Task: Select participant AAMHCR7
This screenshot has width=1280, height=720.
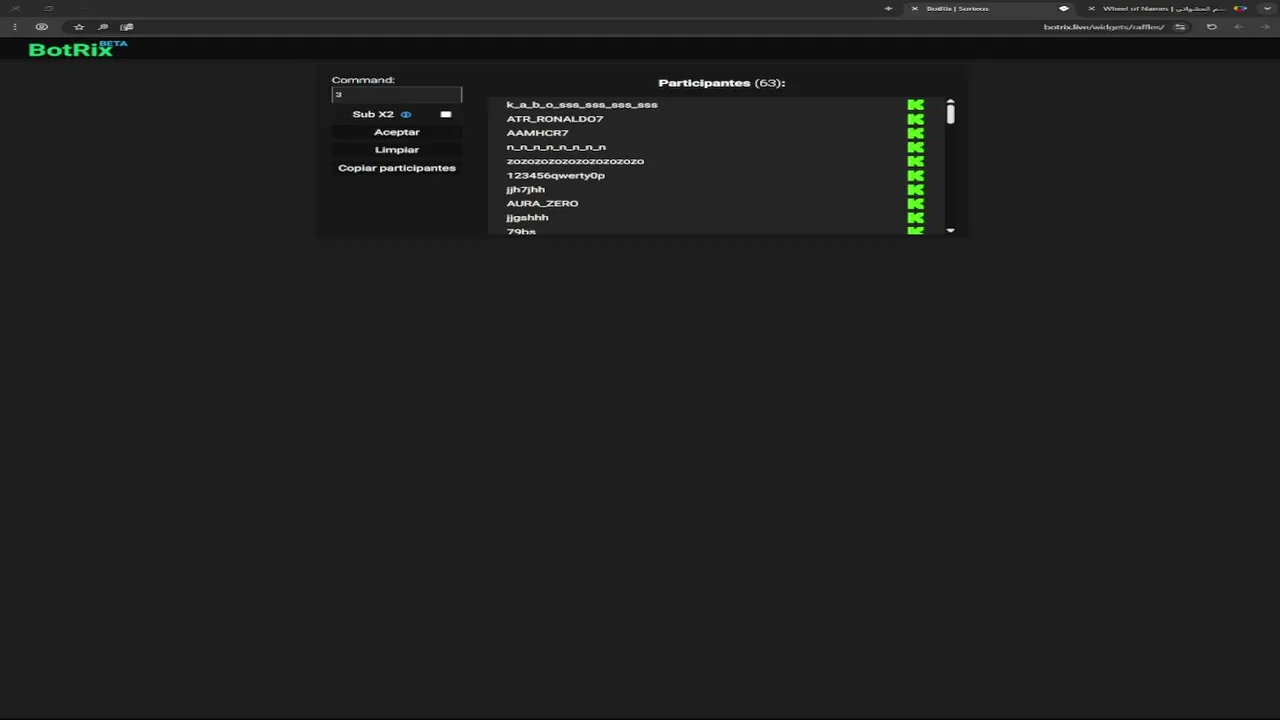Action: point(537,133)
